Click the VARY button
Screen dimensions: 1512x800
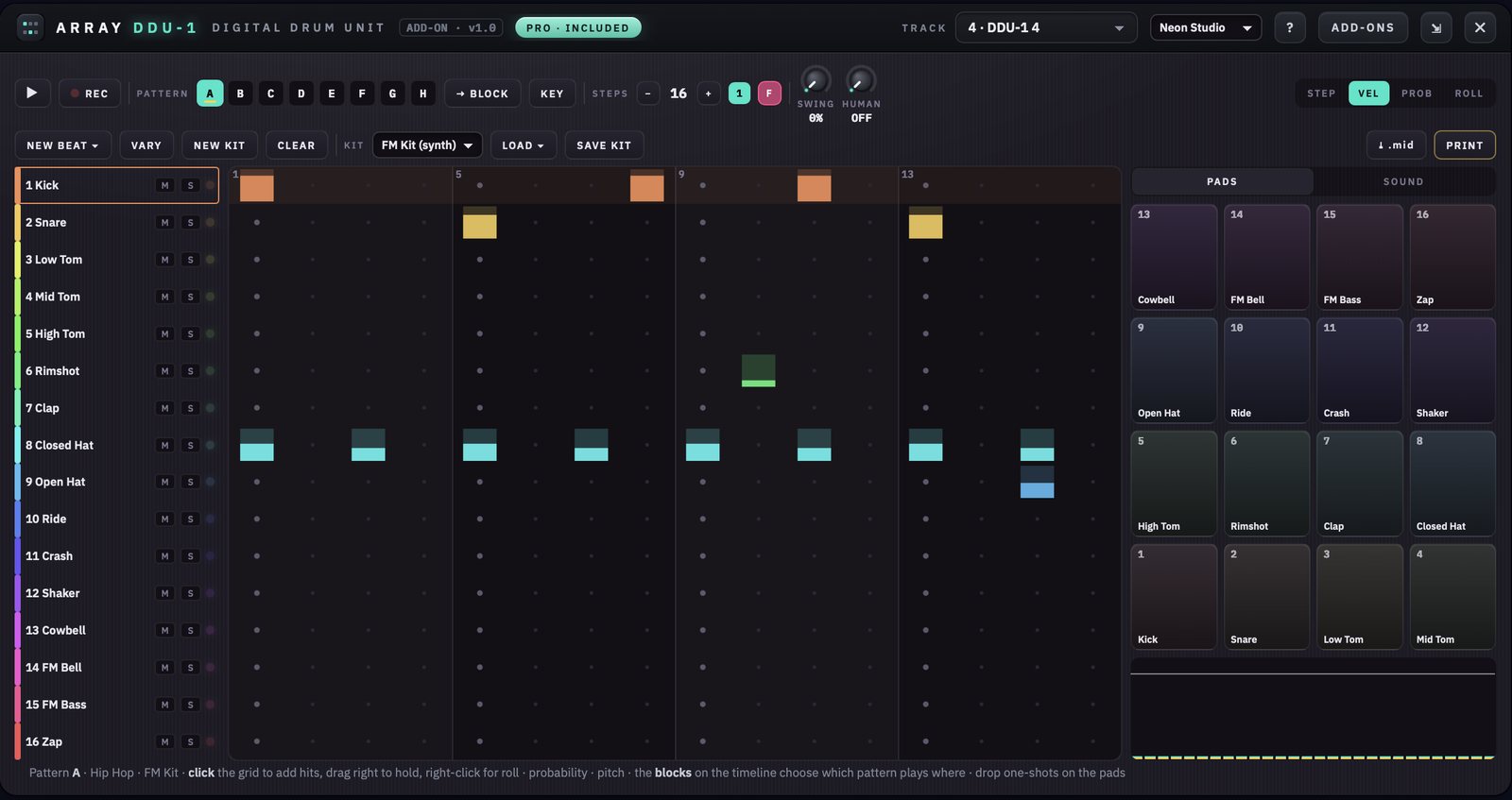pos(146,145)
